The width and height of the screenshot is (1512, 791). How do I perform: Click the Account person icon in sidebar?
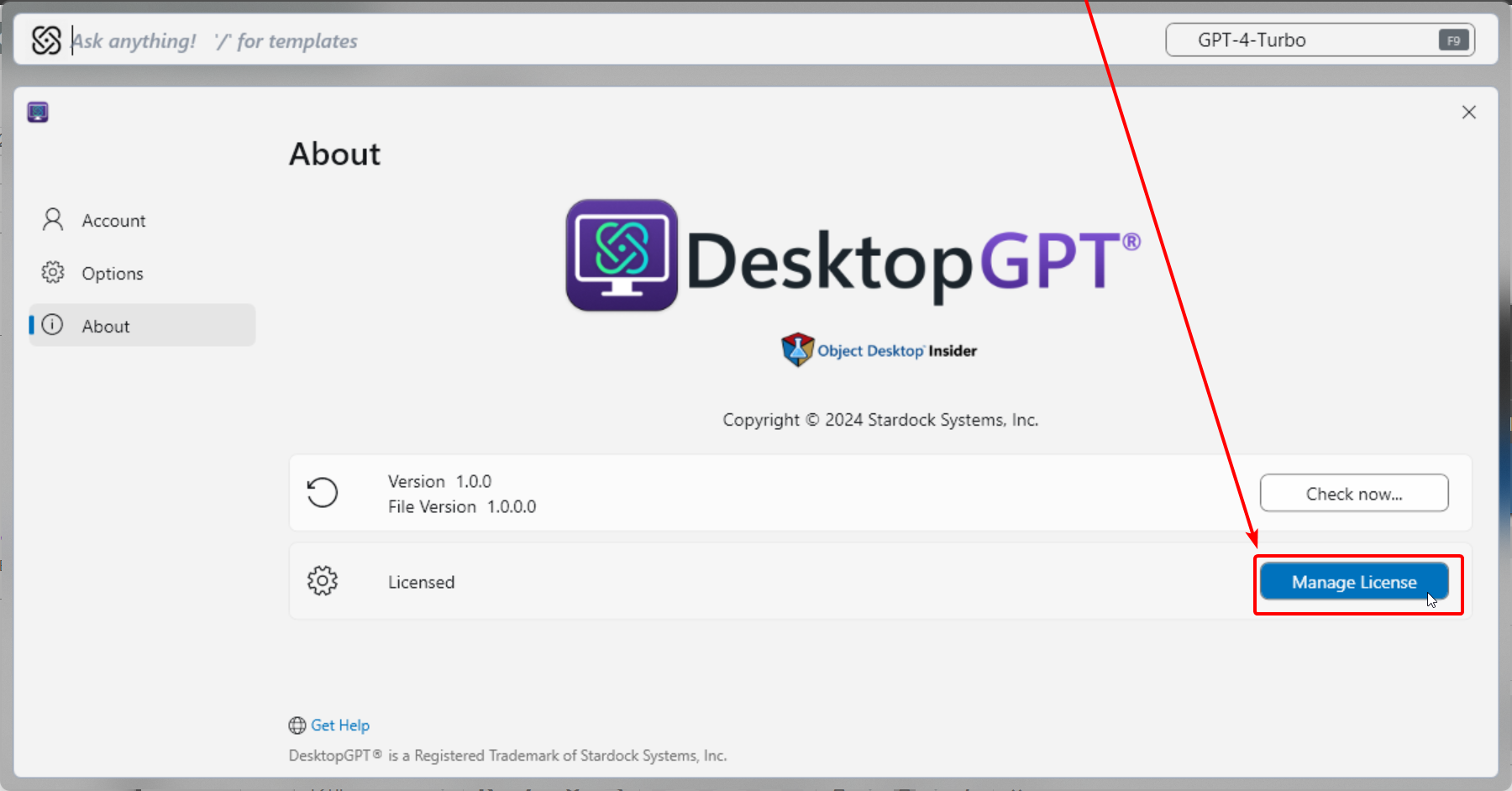coord(53,220)
